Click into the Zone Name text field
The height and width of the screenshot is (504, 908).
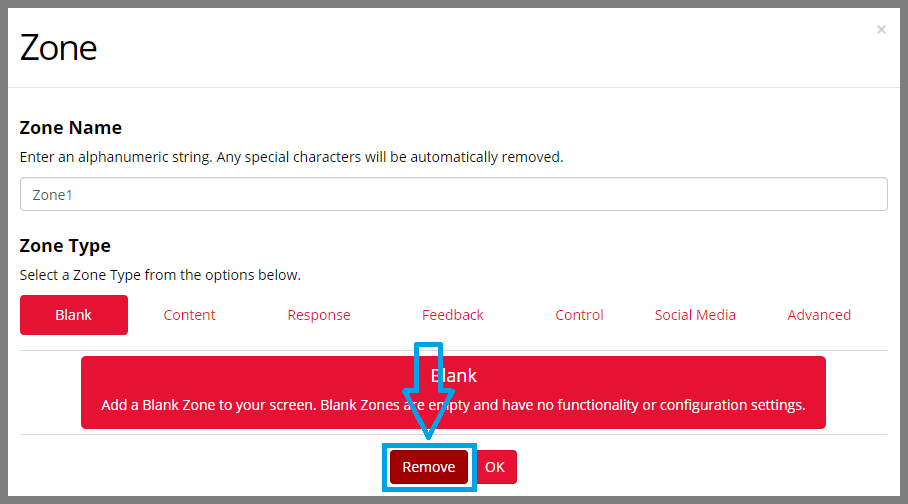click(x=453, y=195)
